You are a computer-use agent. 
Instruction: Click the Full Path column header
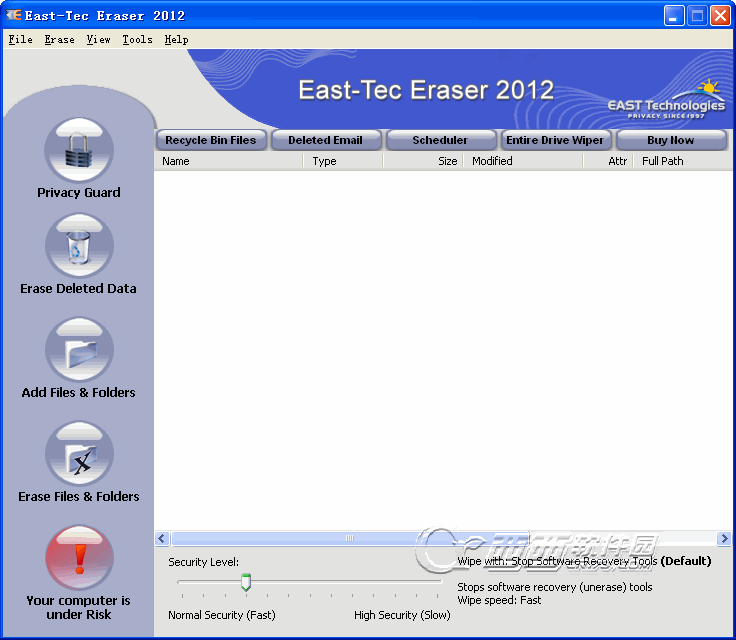click(x=683, y=161)
